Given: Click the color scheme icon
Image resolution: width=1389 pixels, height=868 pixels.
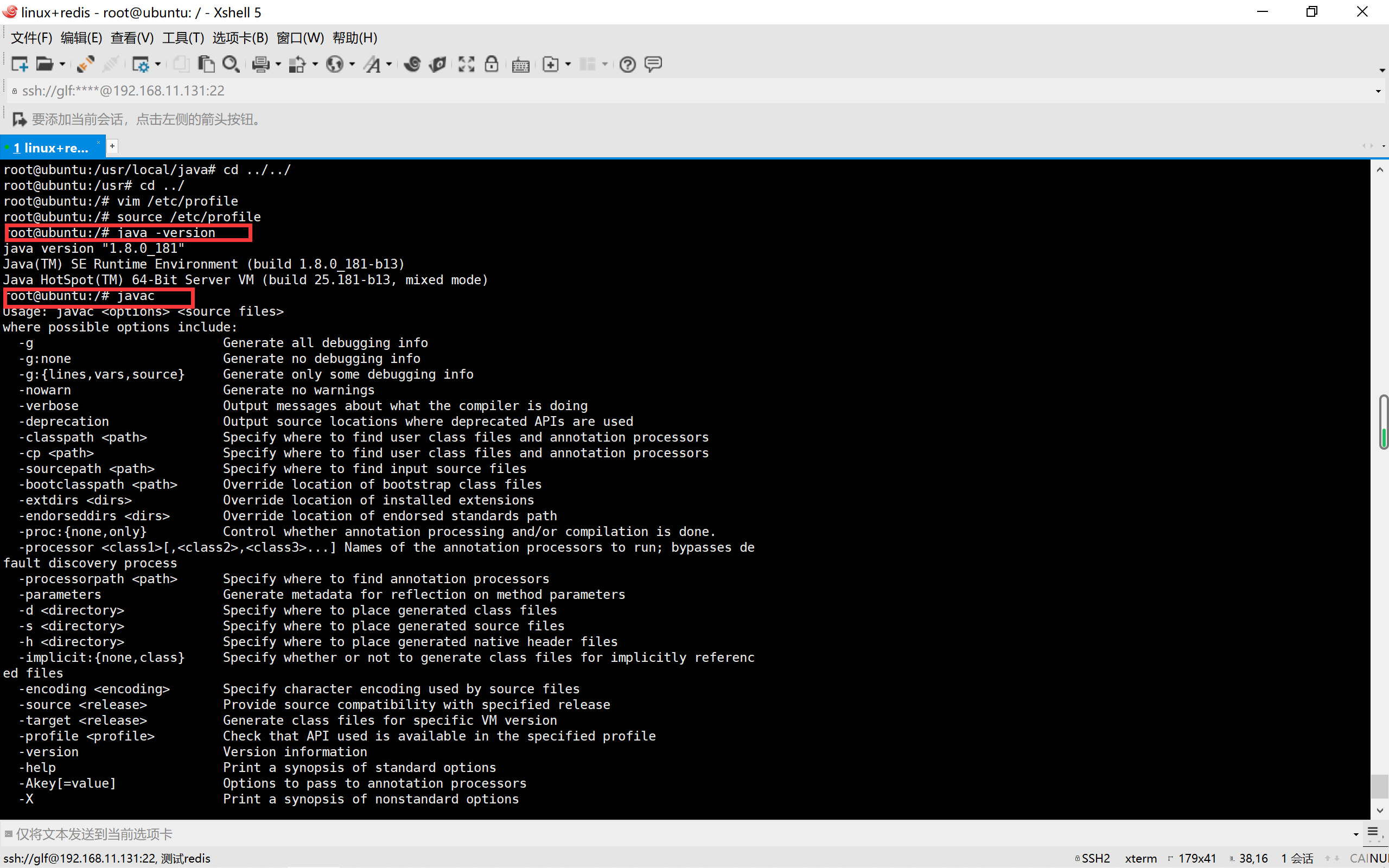Looking at the screenshot, I should pos(298,65).
